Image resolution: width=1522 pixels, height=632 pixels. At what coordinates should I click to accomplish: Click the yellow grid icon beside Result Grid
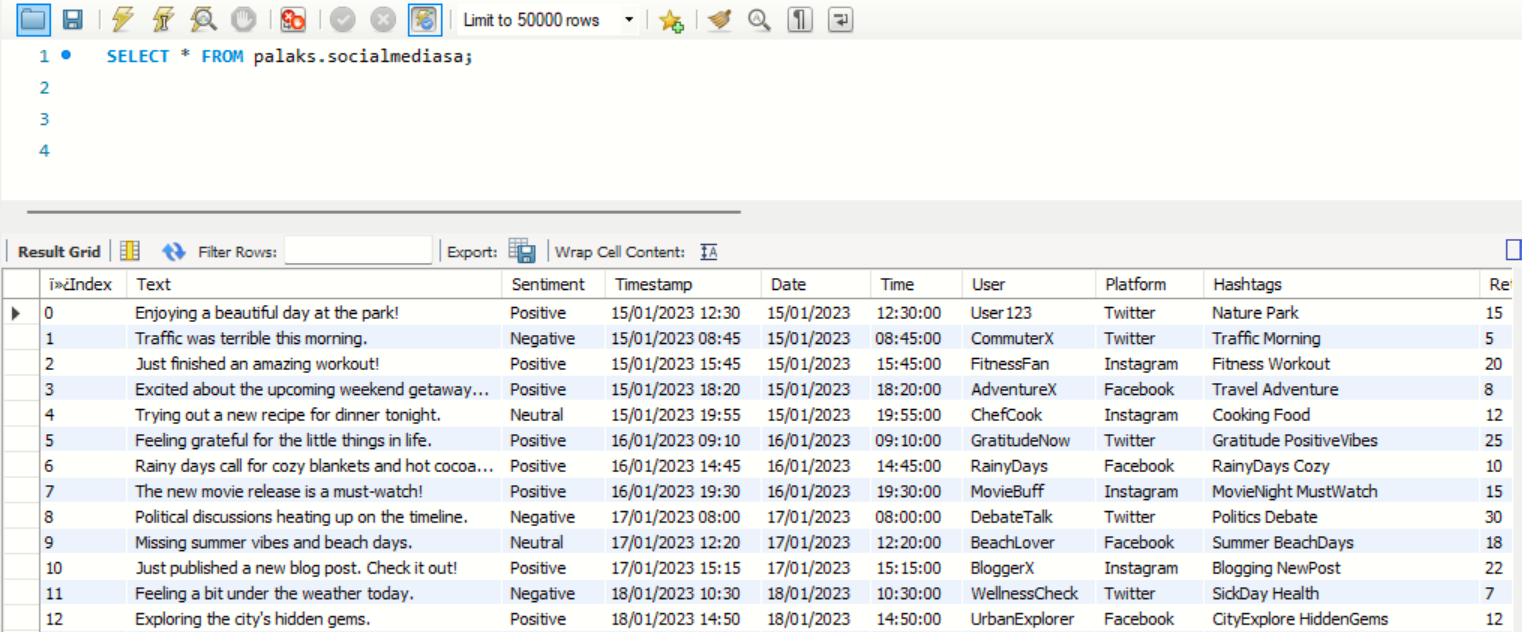[130, 251]
